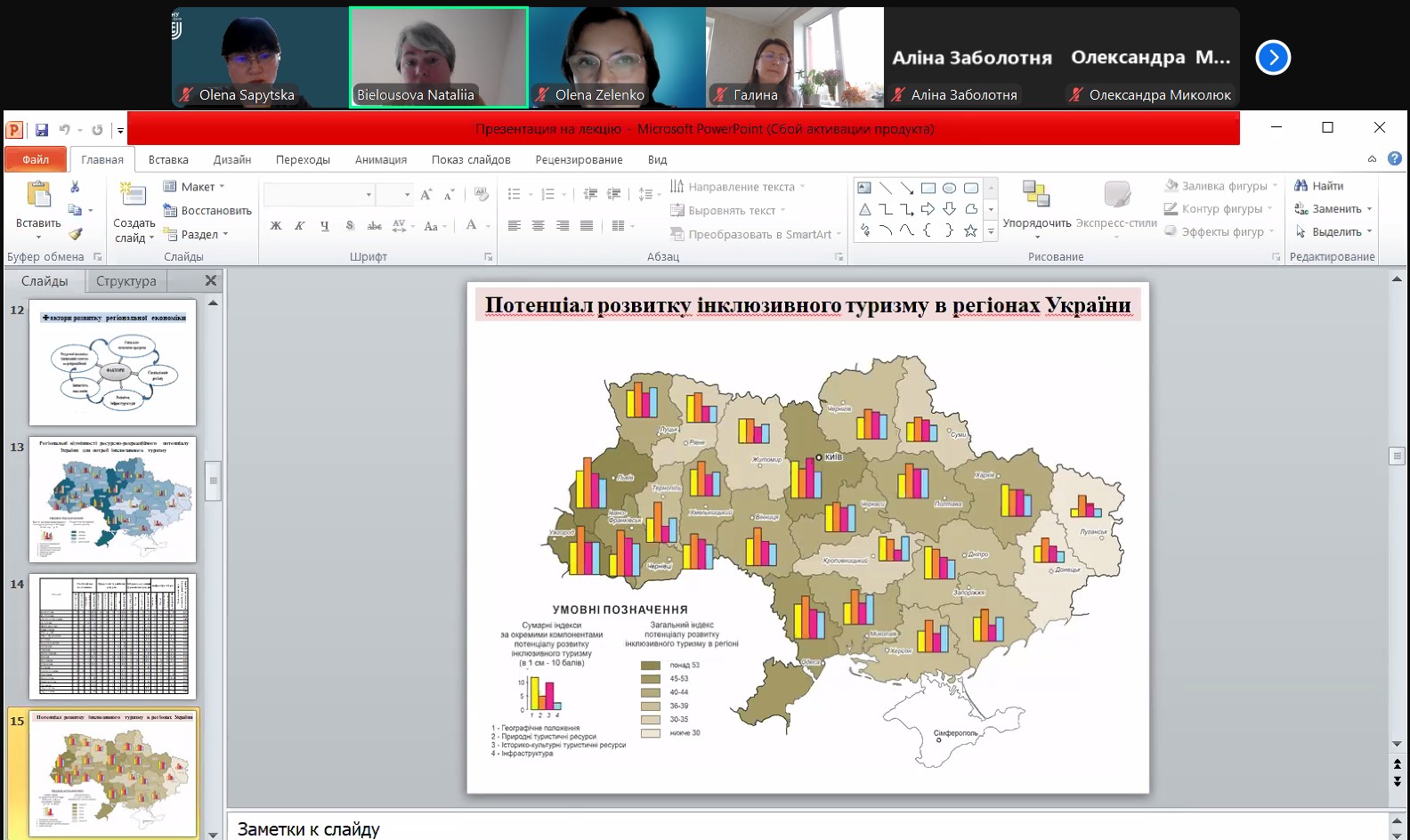
Task: Select Bielousova Nataliia video tile
Action: point(439,57)
